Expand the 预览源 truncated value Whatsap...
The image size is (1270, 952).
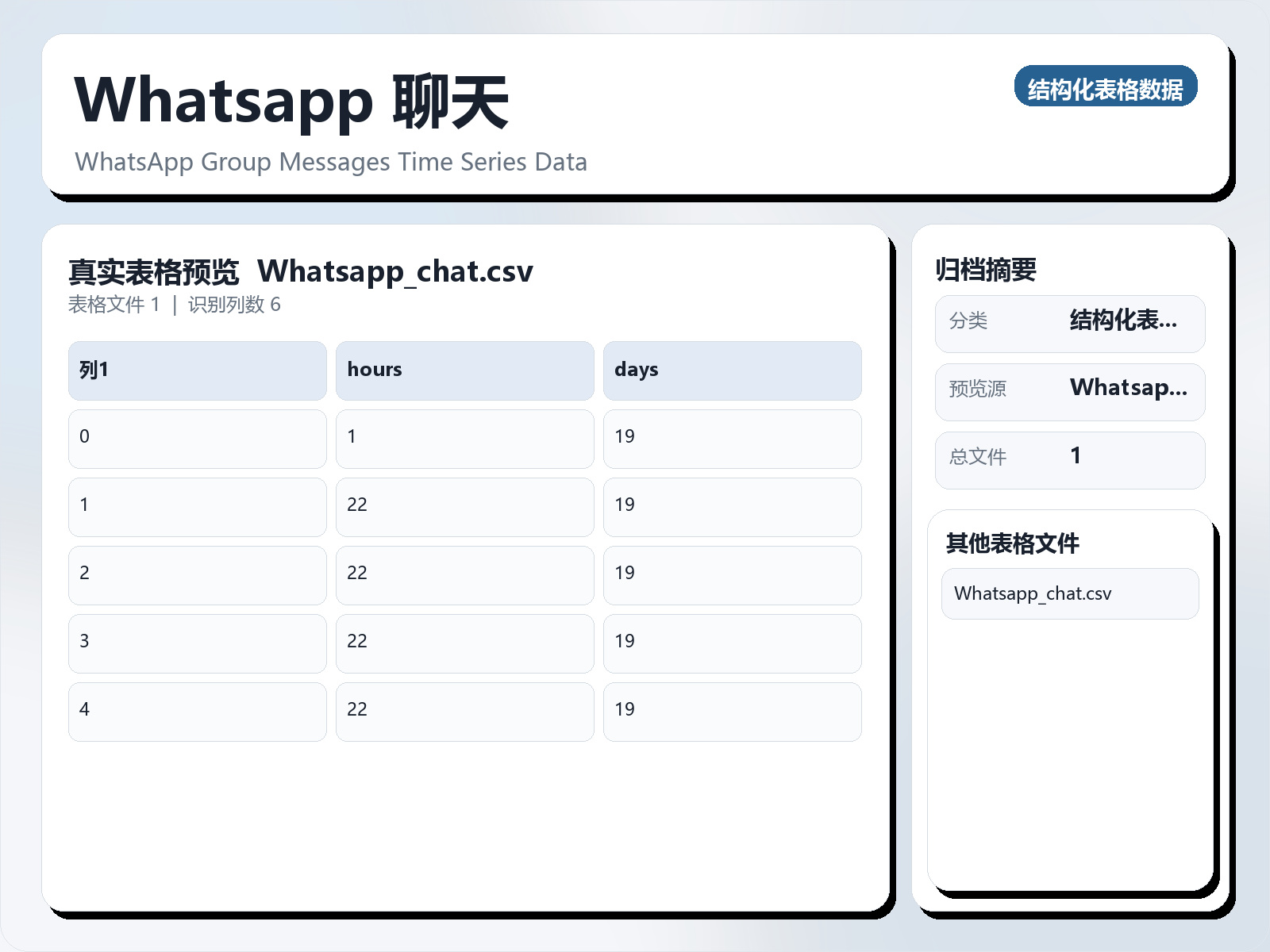coord(1129,389)
